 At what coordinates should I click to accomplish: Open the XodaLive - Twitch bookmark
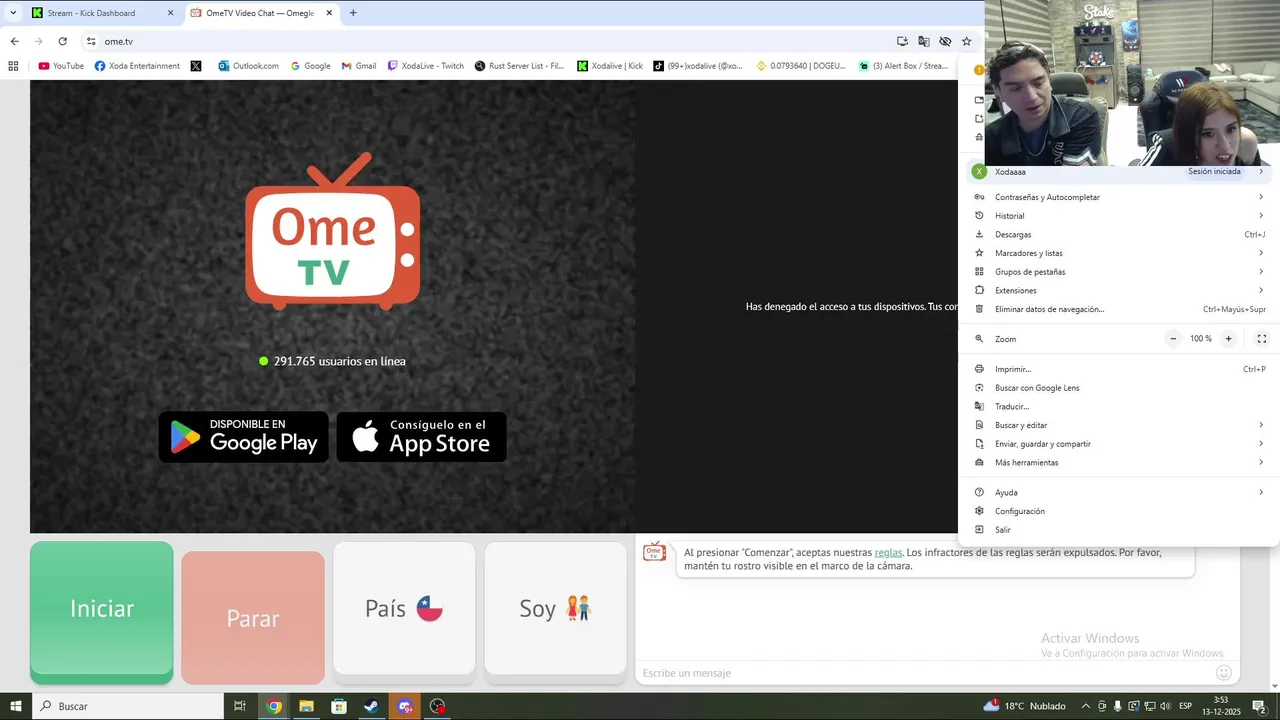(426, 66)
